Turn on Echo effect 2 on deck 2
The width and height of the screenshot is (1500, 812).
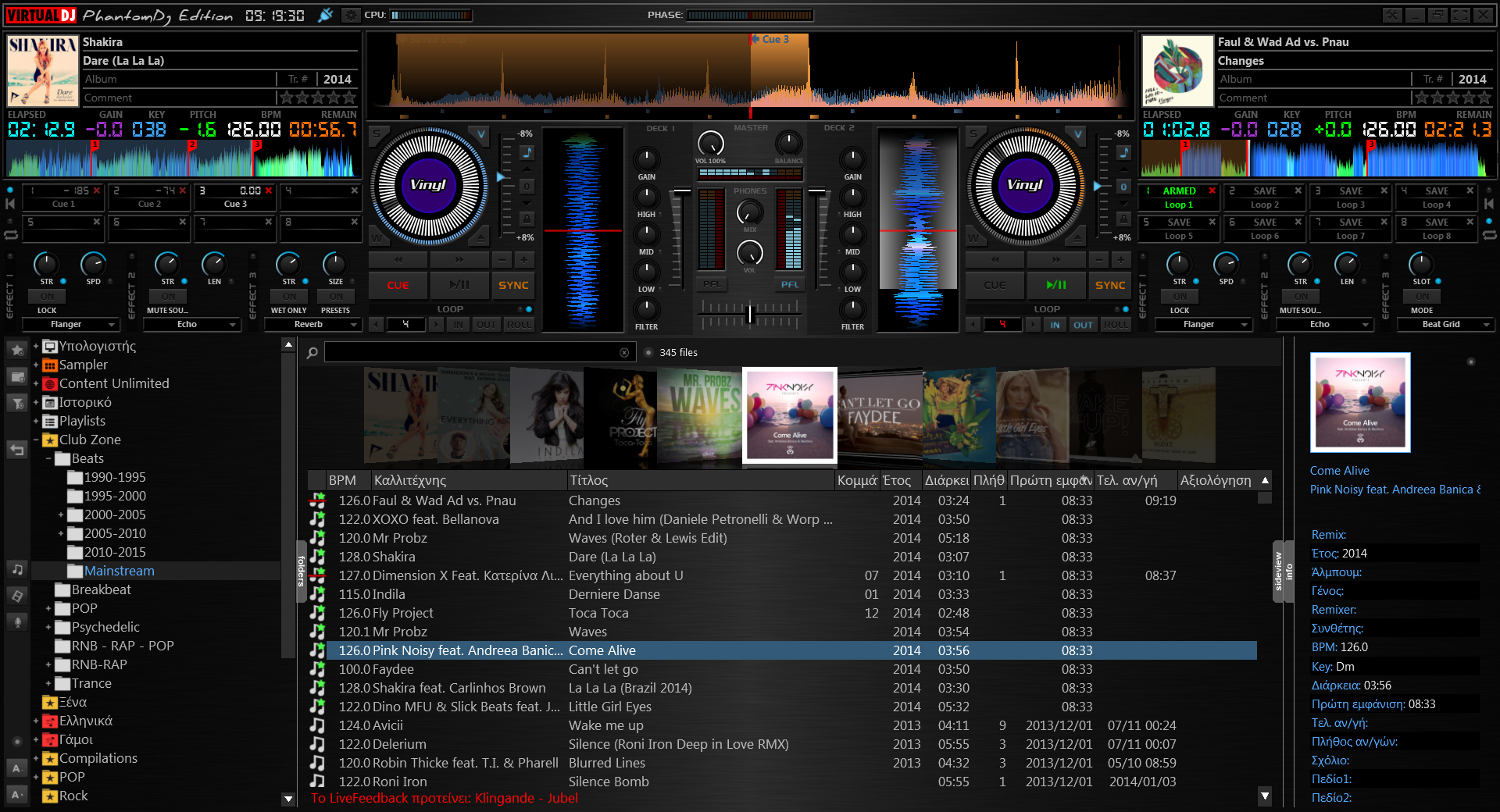[x=1301, y=297]
